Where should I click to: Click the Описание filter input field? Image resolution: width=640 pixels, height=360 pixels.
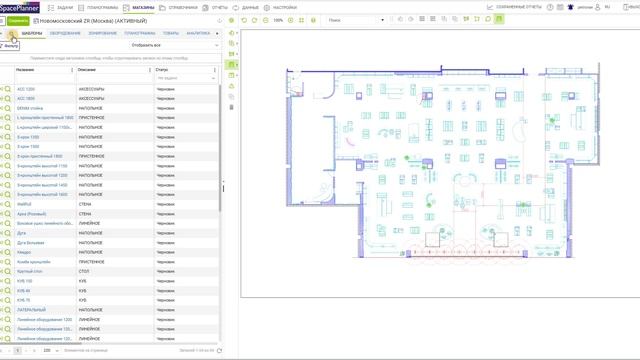point(114,78)
